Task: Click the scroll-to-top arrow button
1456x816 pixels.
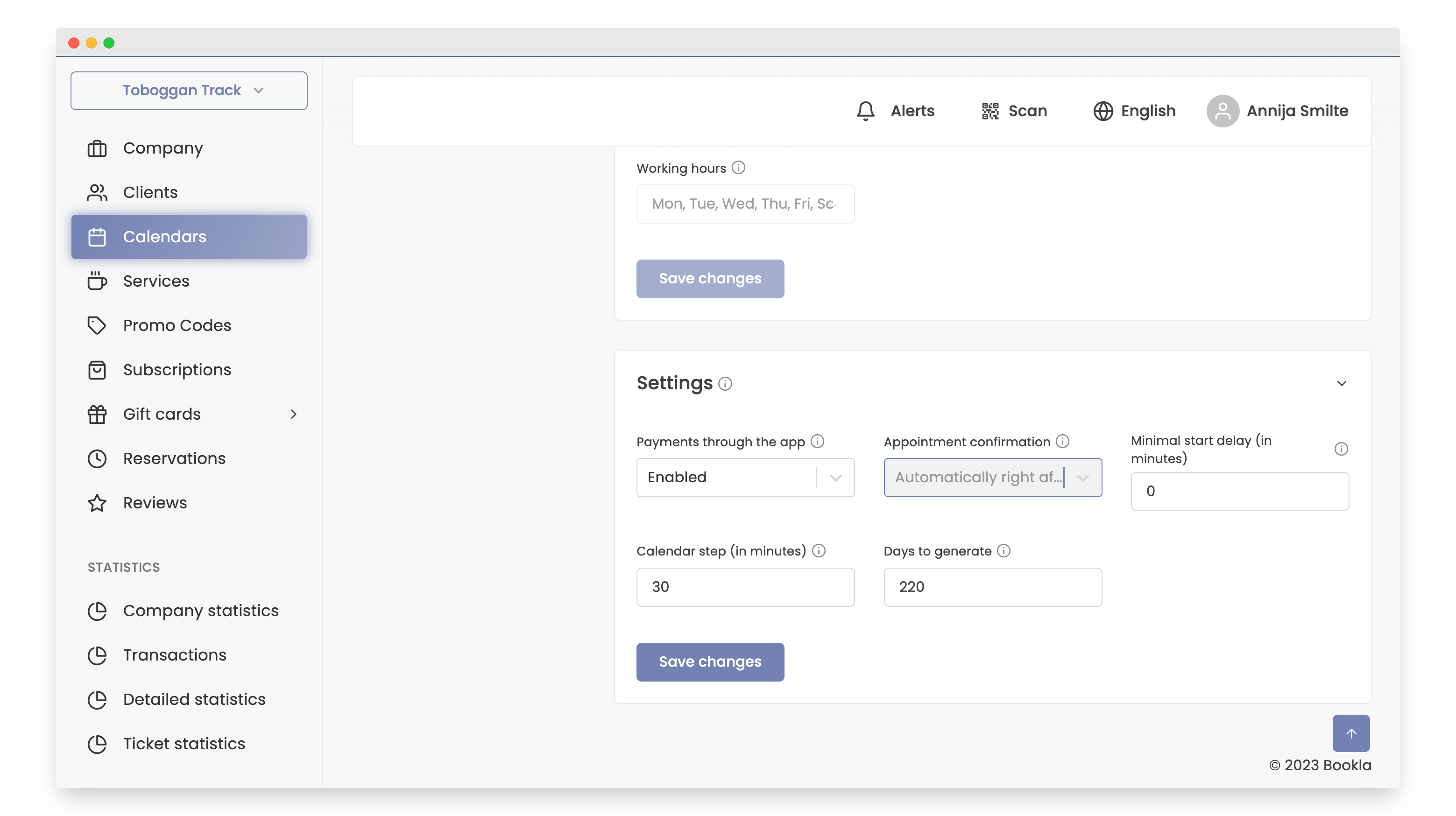Action: point(1351,733)
